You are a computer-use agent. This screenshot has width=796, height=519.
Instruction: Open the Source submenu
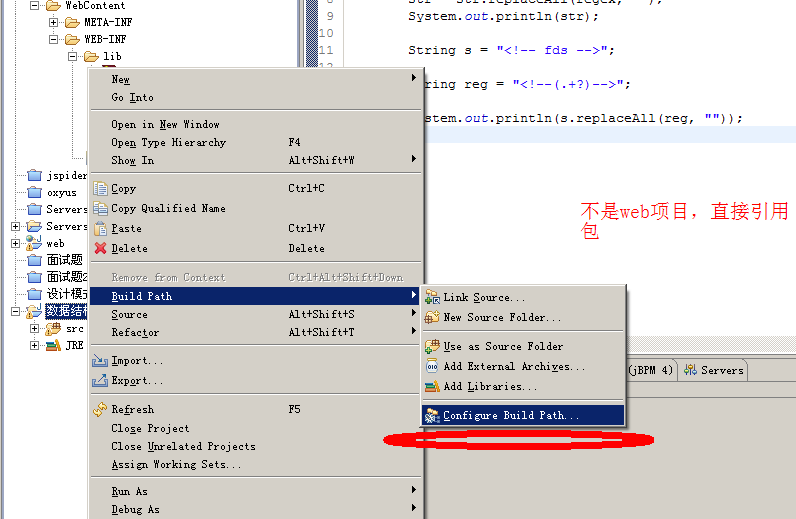pos(256,314)
